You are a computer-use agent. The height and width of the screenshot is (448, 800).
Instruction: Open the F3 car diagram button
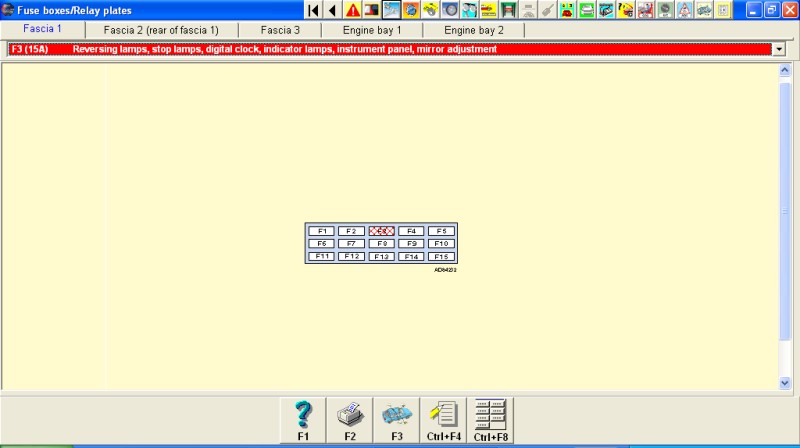tap(396, 420)
